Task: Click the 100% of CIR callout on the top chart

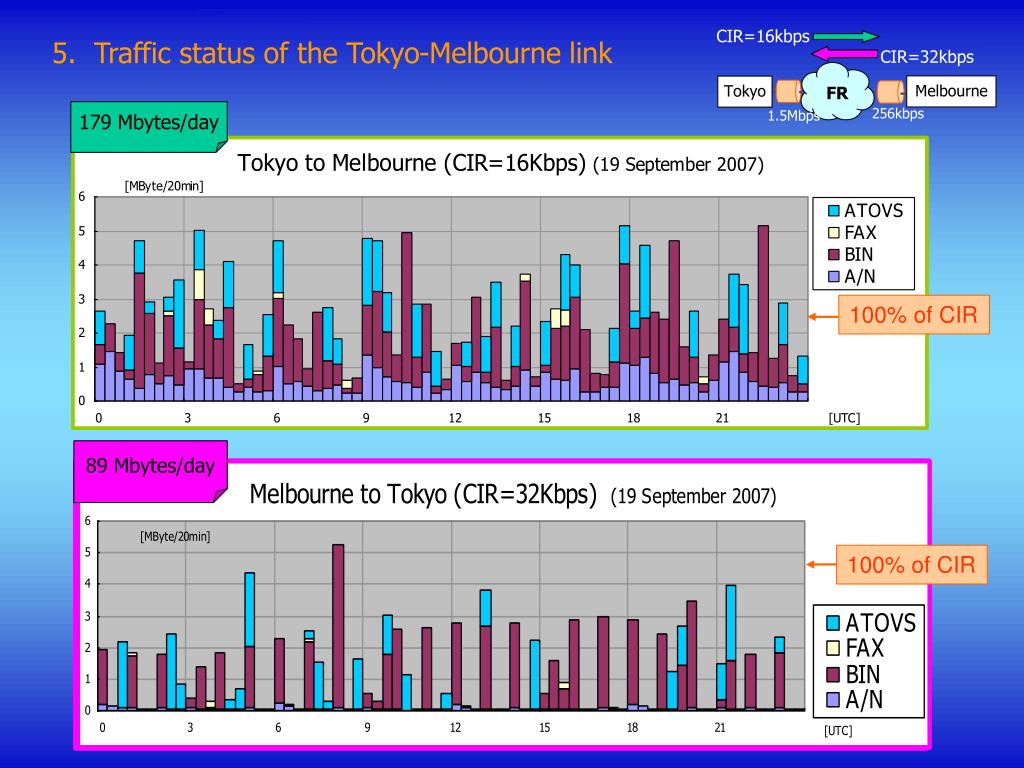Action: [913, 315]
